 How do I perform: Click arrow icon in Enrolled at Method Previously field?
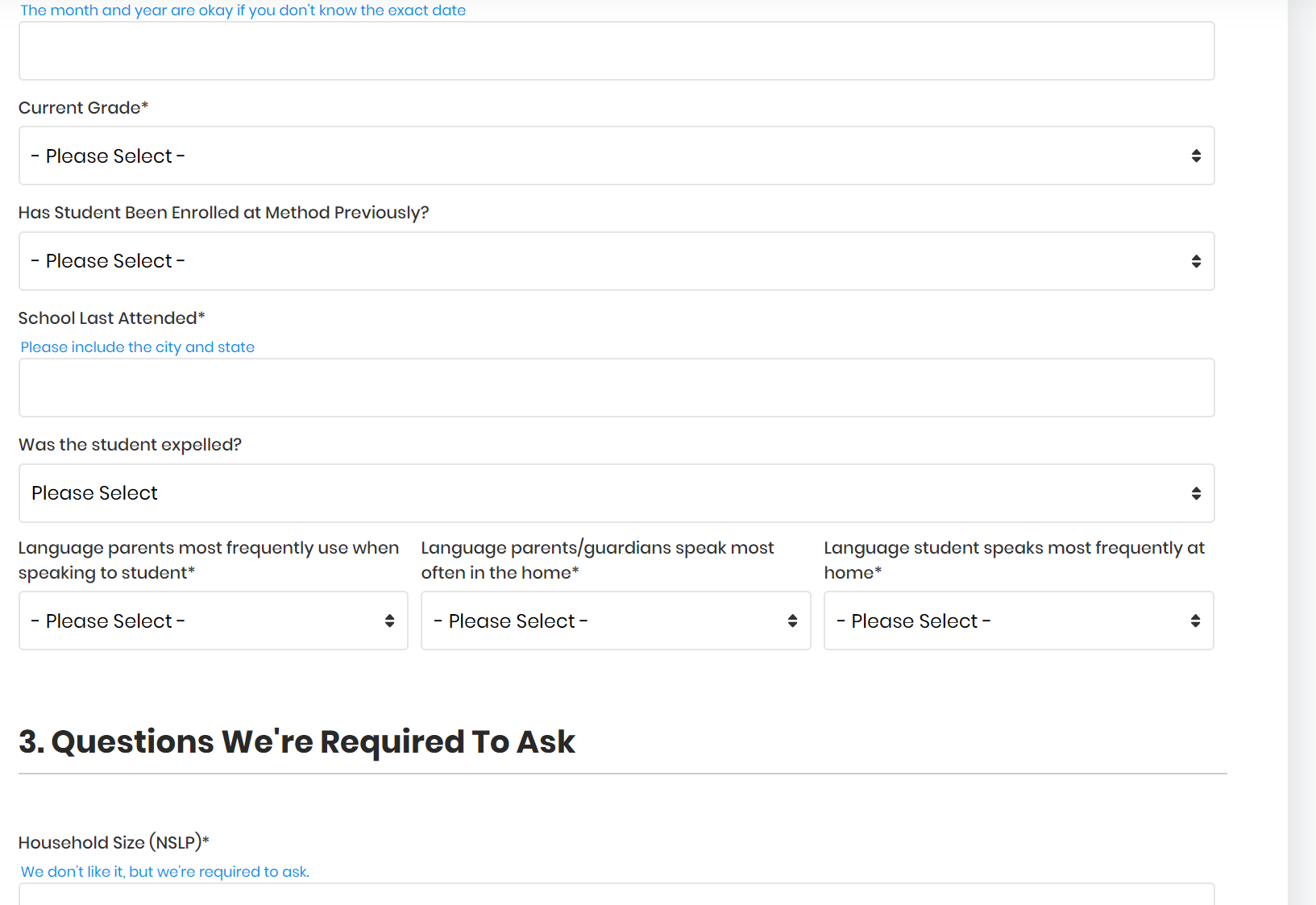[1196, 261]
